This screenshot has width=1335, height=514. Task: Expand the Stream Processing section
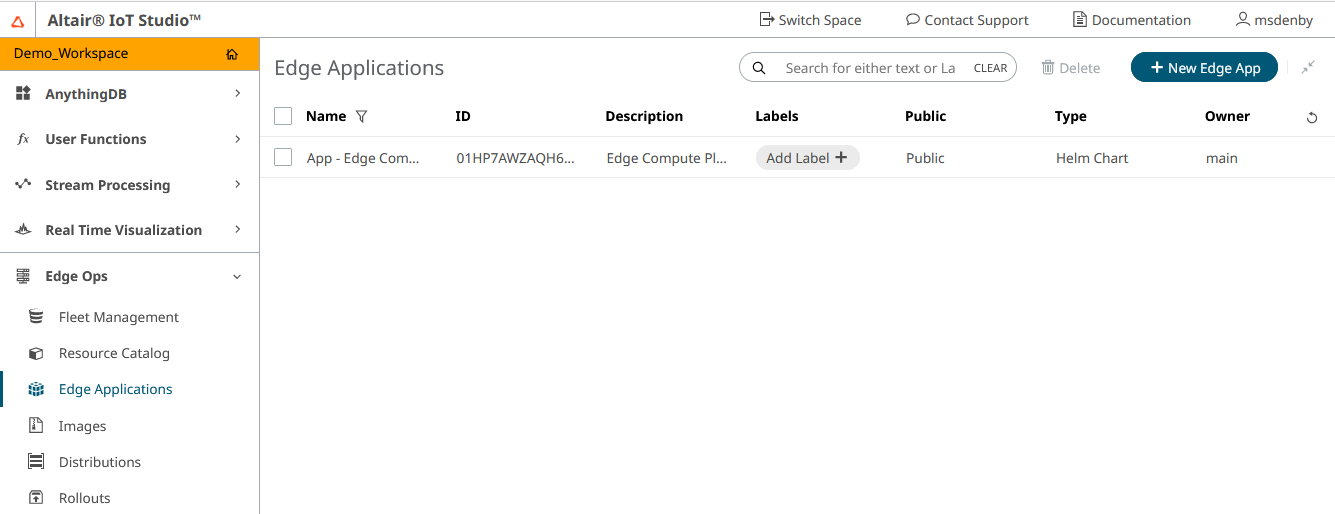pyautogui.click(x=237, y=185)
